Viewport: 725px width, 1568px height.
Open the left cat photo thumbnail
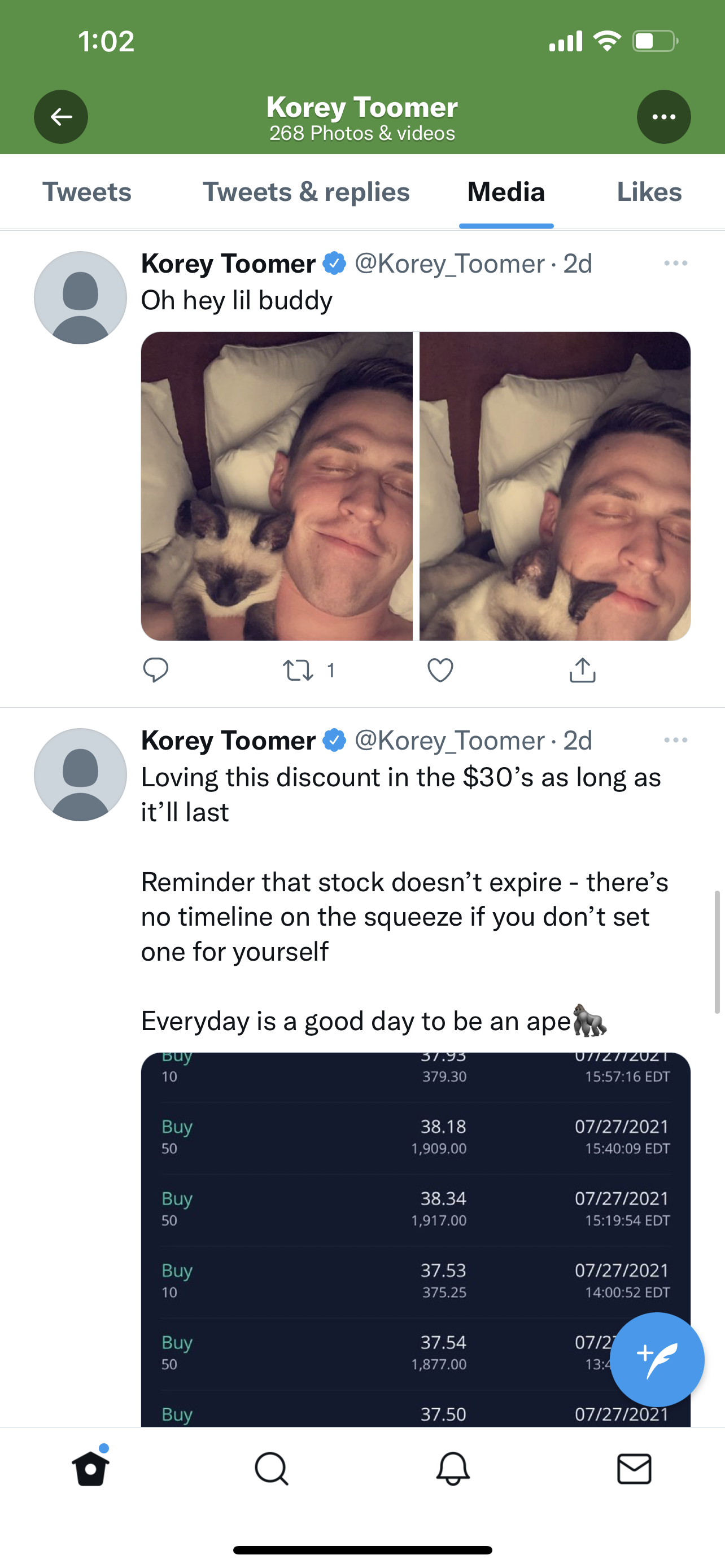point(276,486)
